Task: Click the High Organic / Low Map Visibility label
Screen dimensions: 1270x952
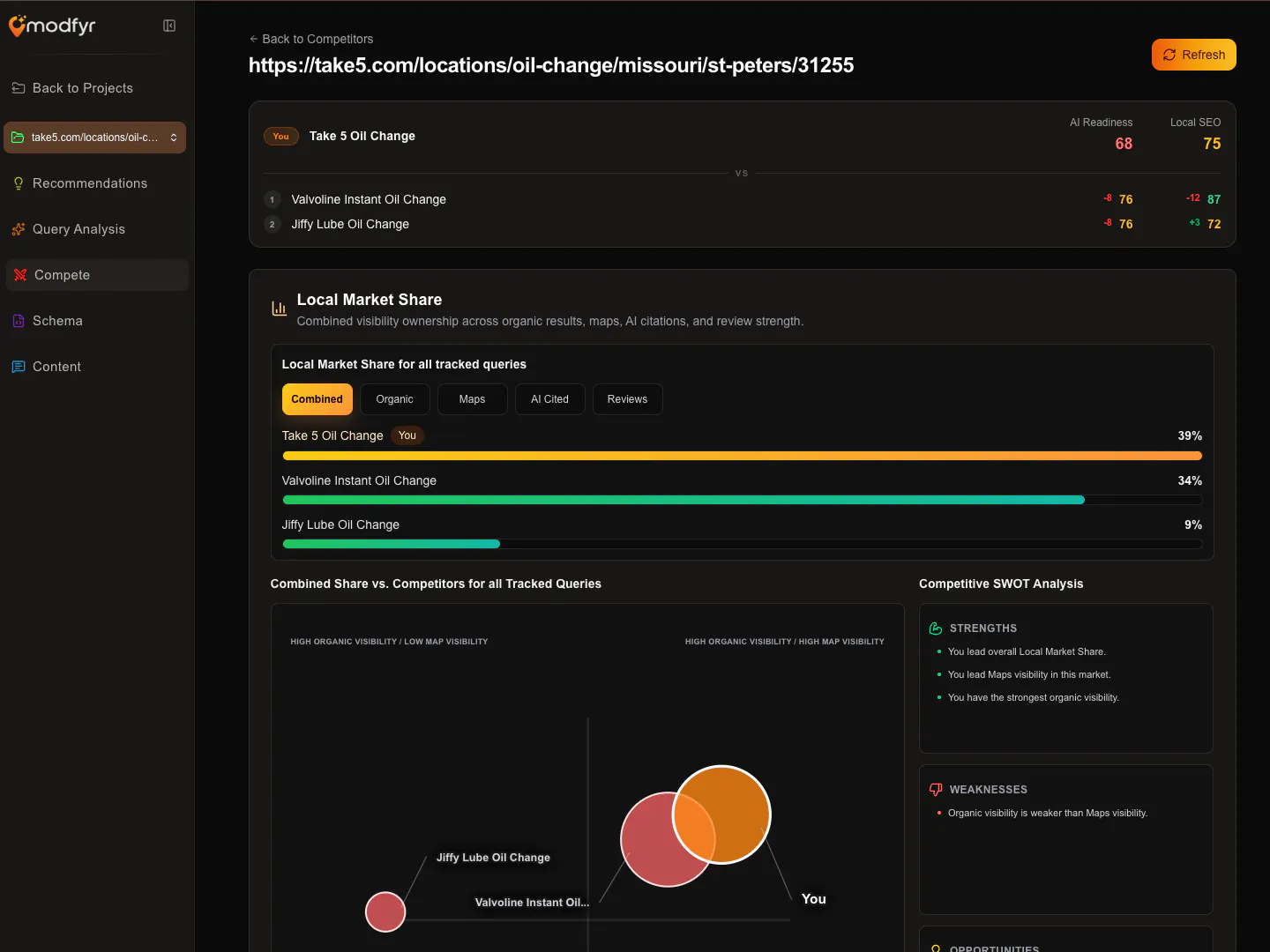Action: [x=389, y=642]
